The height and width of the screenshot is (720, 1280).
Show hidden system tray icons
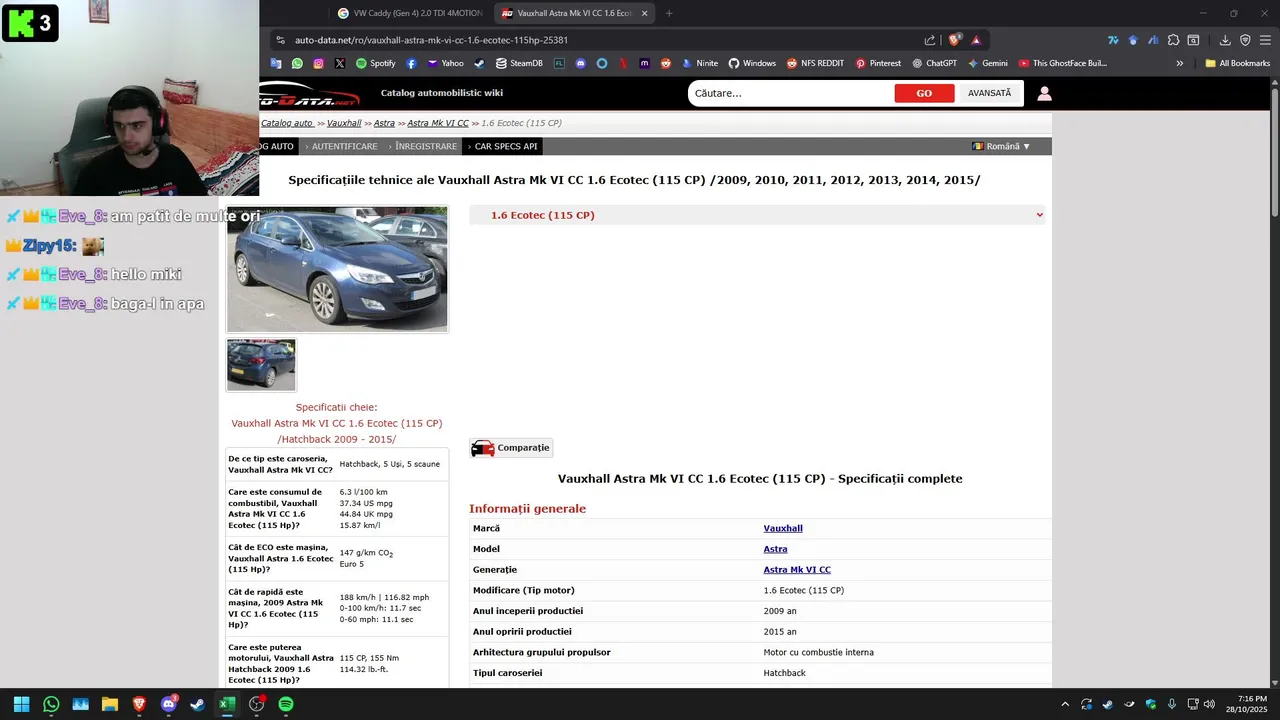(1065, 704)
